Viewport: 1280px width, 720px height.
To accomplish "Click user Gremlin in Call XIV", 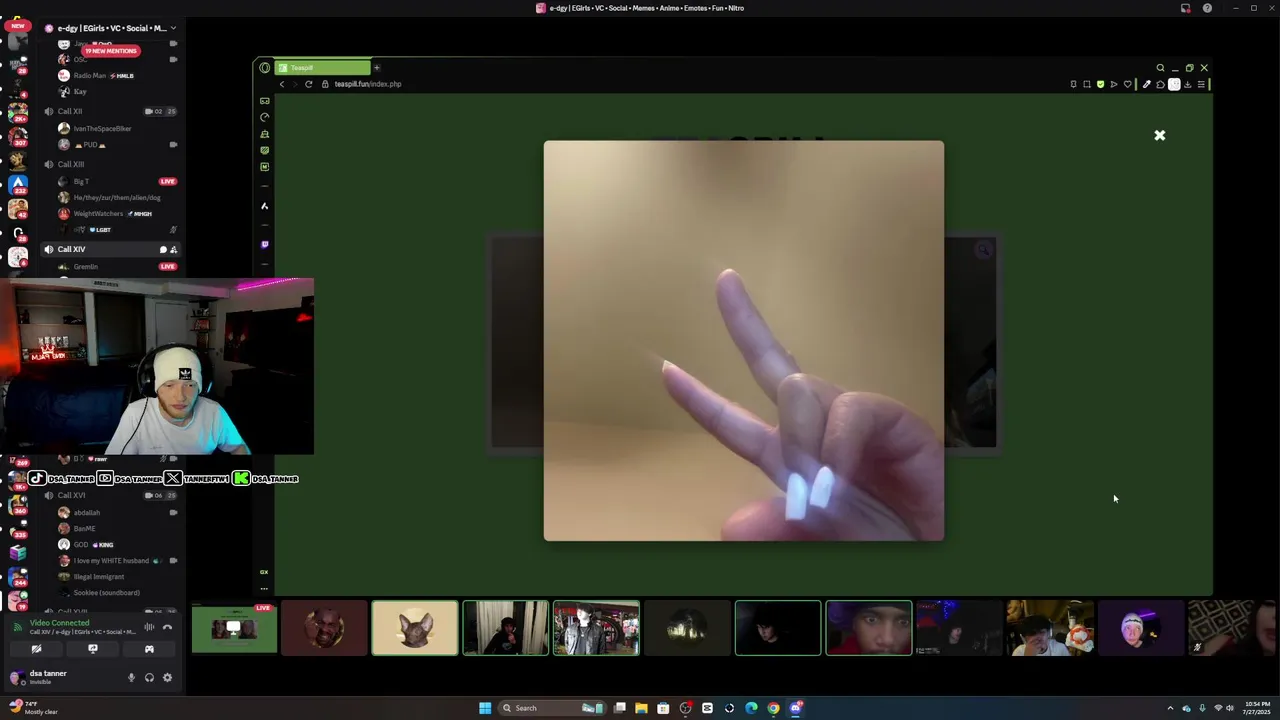I will pos(85,266).
